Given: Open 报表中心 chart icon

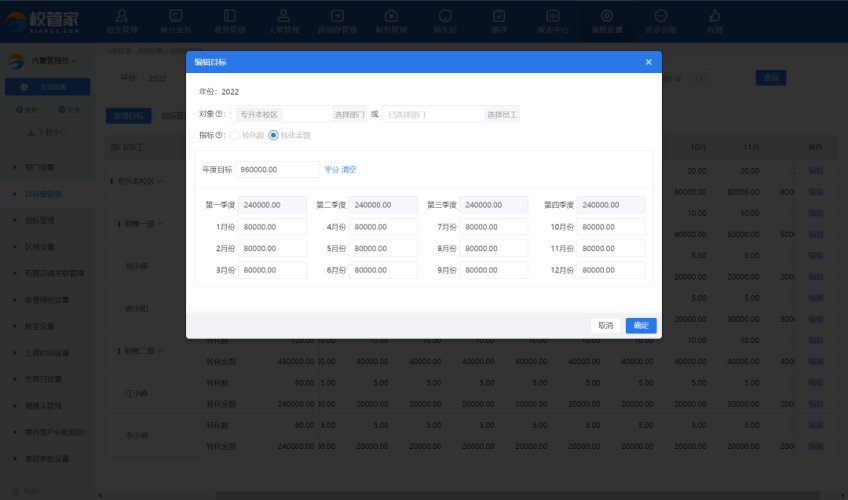Looking at the screenshot, I should click(x=552, y=19).
